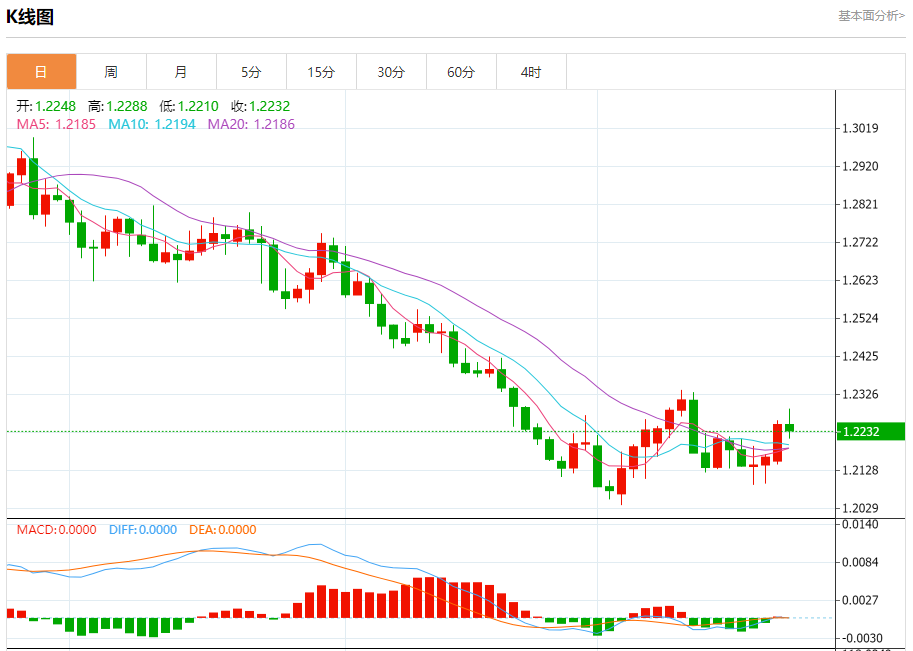Screen dimensions: 913x651
Task: Click the 1.2128 price axis label
Action: pos(861,470)
